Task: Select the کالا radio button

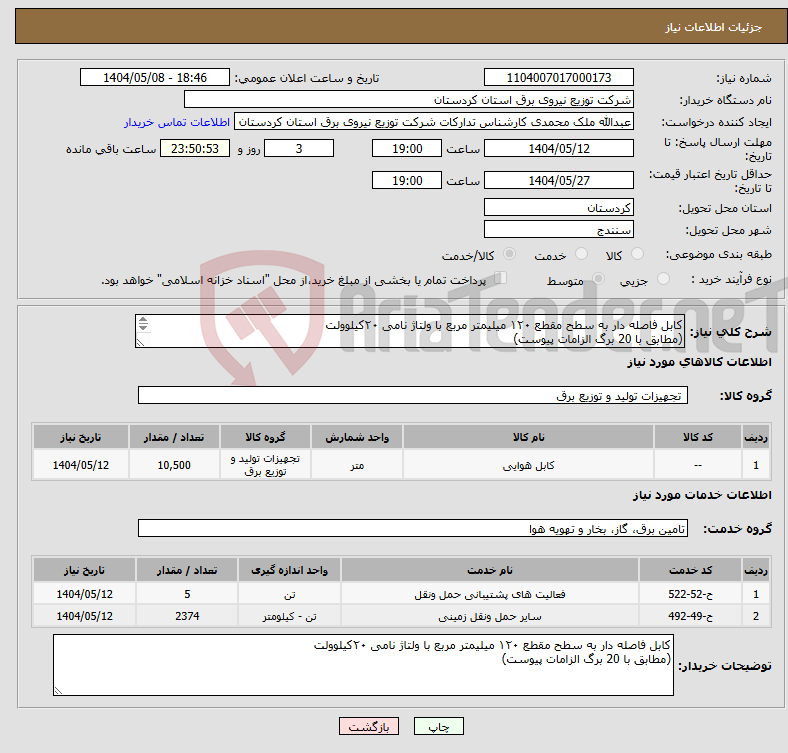Action: point(637,254)
